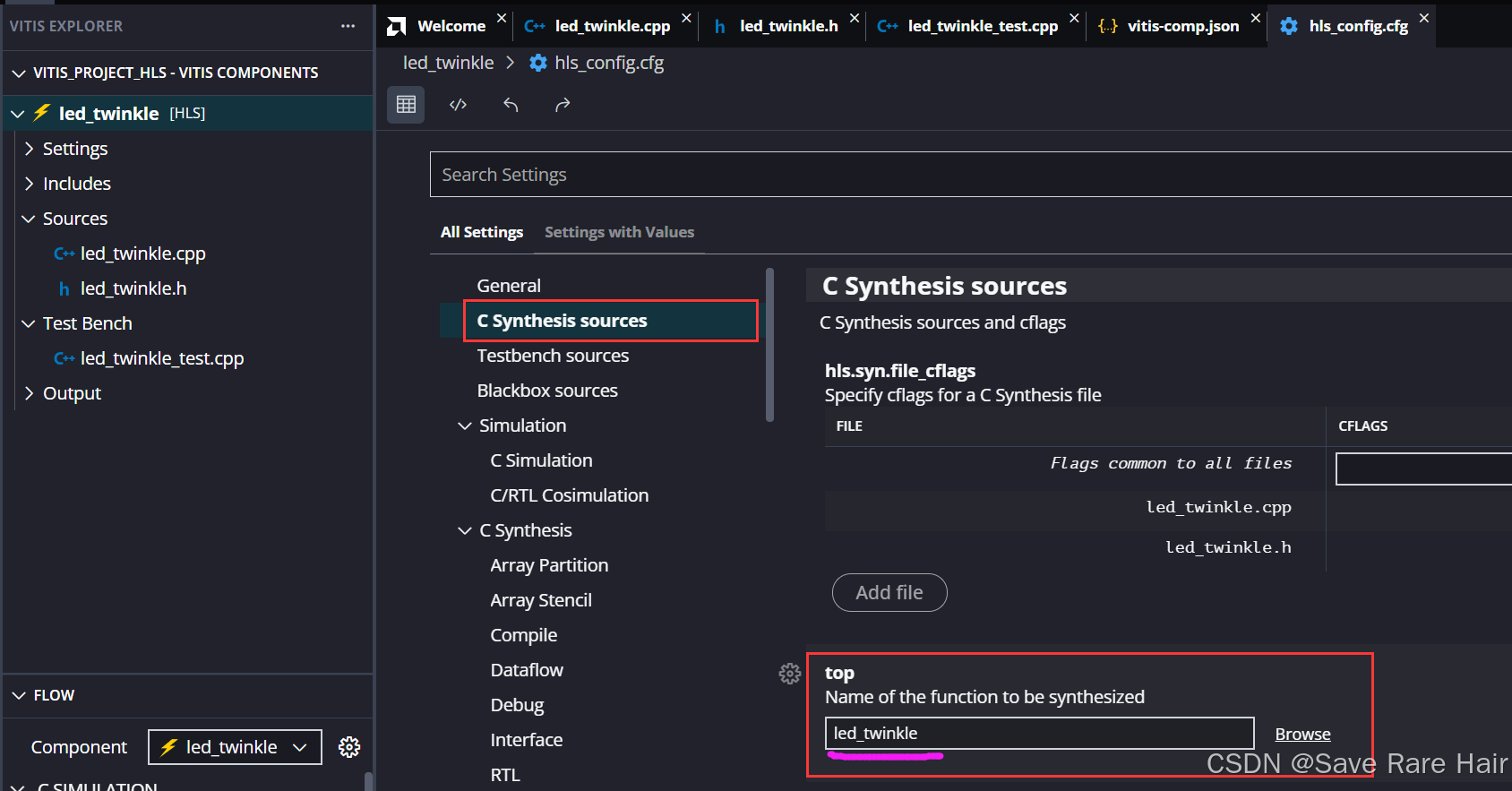This screenshot has height=791, width=1512.
Task: Open led_twinkle.cpp in the Sources tree
Action: coord(142,254)
